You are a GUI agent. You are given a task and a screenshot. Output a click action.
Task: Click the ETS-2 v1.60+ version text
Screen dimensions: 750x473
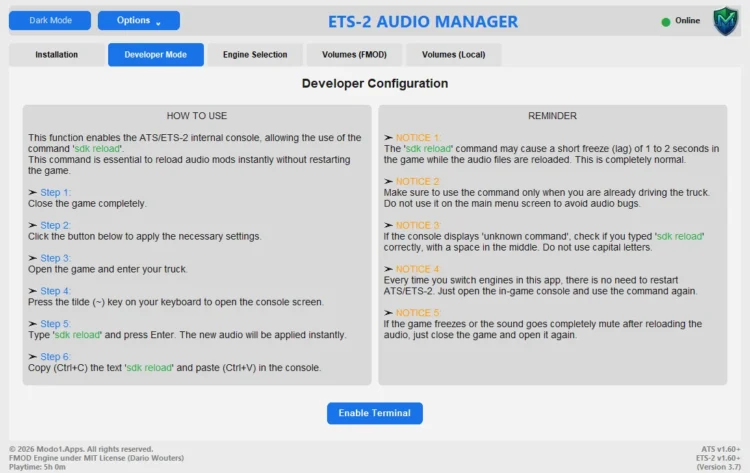coord(718,458)
